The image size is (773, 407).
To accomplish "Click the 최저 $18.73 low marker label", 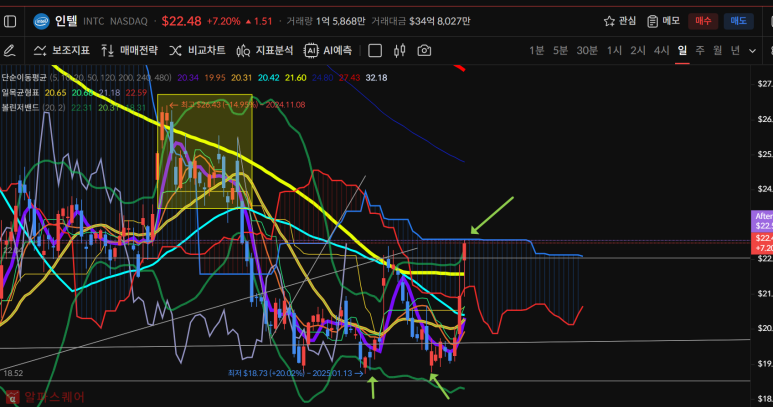I will (x=296, y=373).
